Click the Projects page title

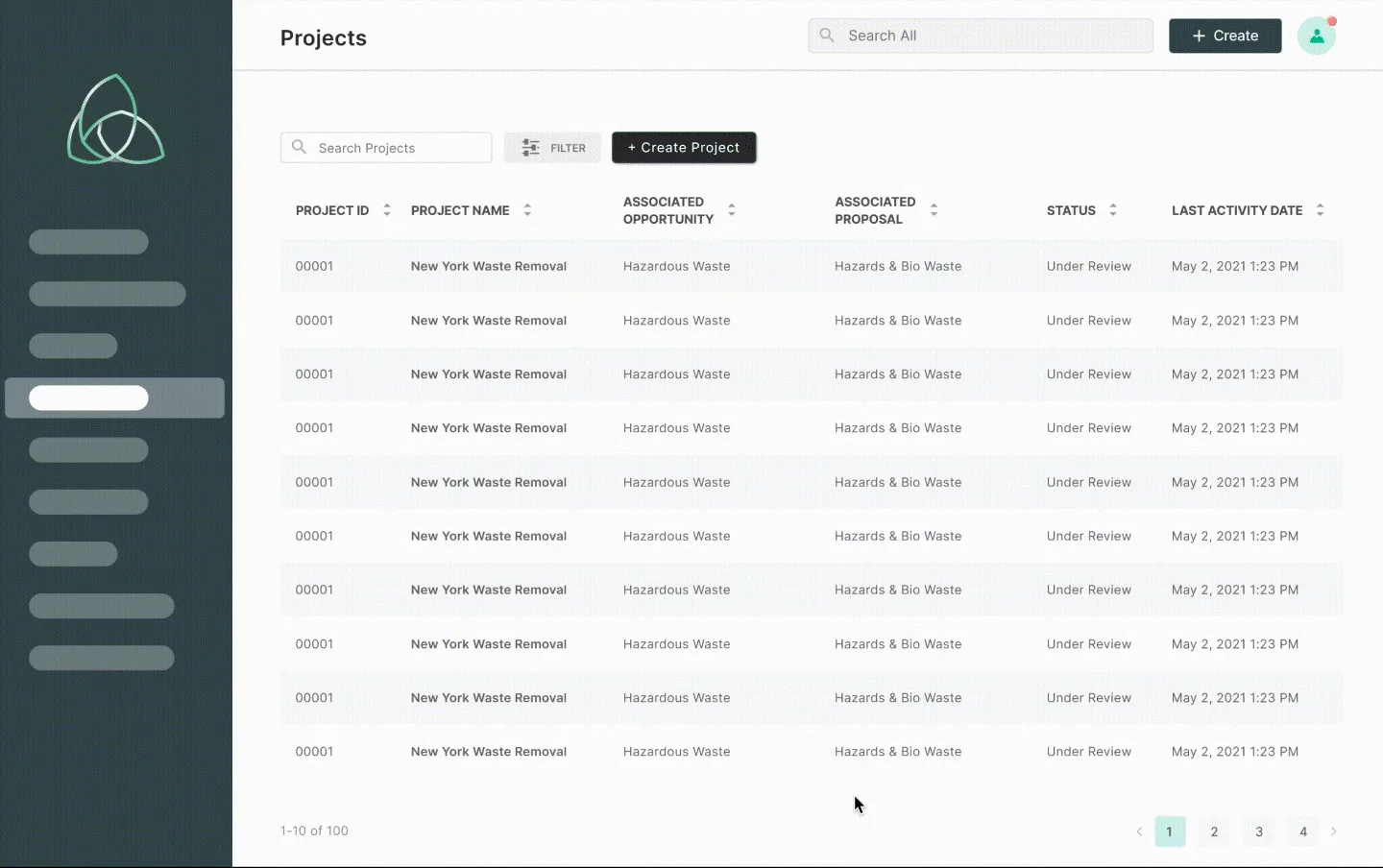pos(324,37)
